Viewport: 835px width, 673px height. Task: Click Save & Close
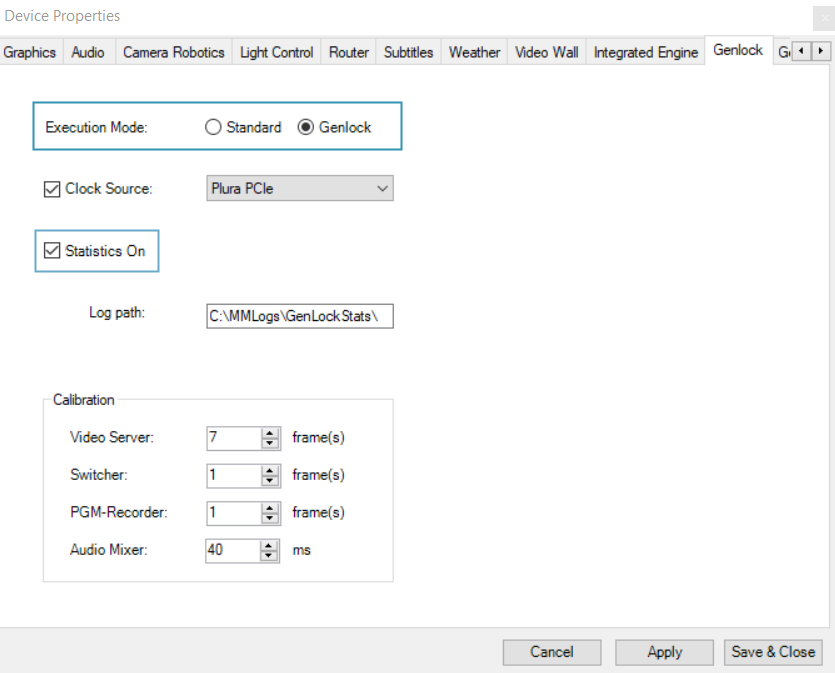(773, 652)
